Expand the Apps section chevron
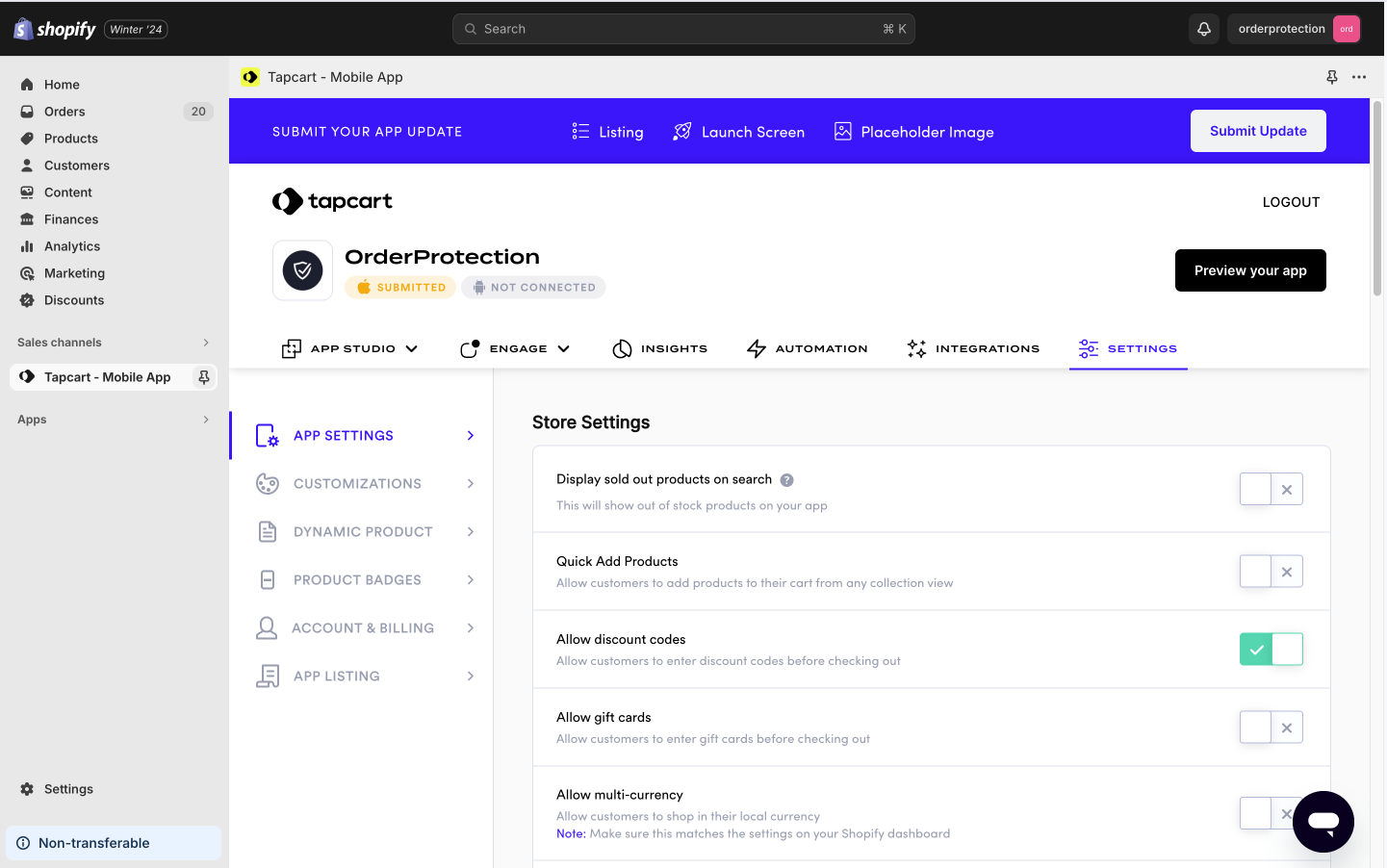The image size is (1387, 868). [x=206, y=420]
